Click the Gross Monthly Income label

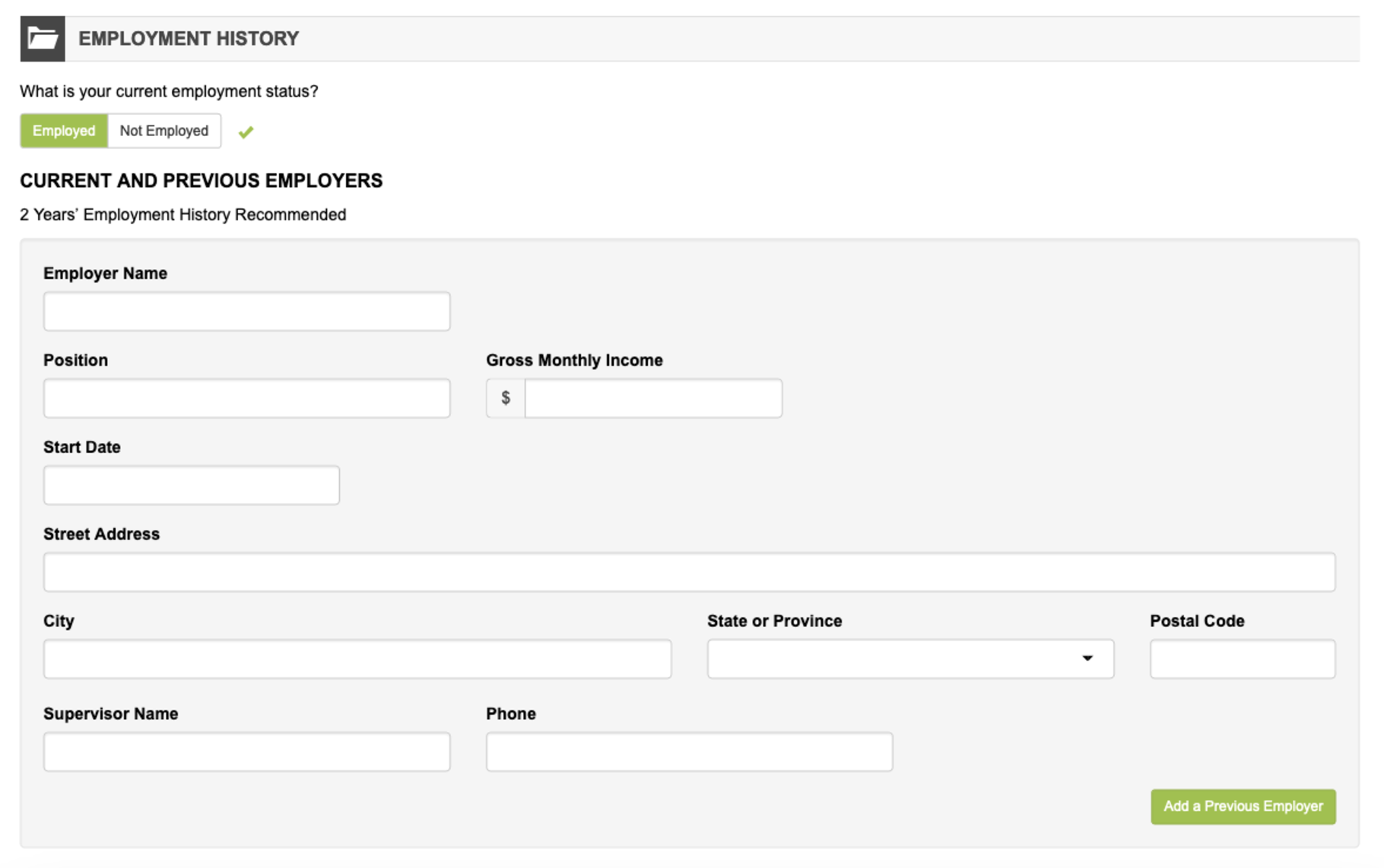[574, 360]
